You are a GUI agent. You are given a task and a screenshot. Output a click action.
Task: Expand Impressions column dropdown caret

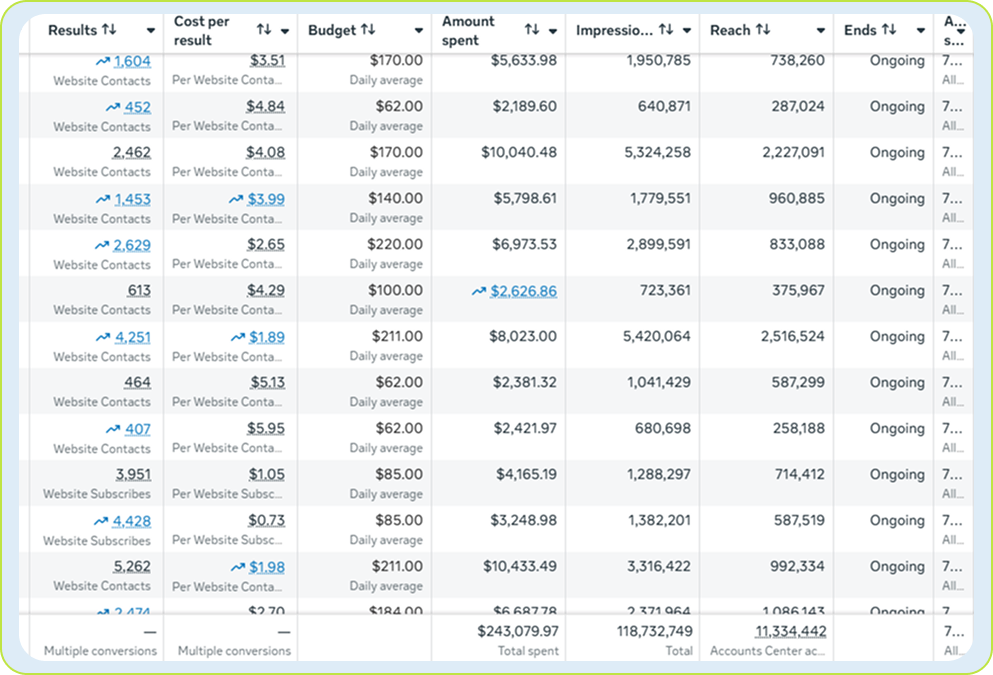tap(687, 31)
